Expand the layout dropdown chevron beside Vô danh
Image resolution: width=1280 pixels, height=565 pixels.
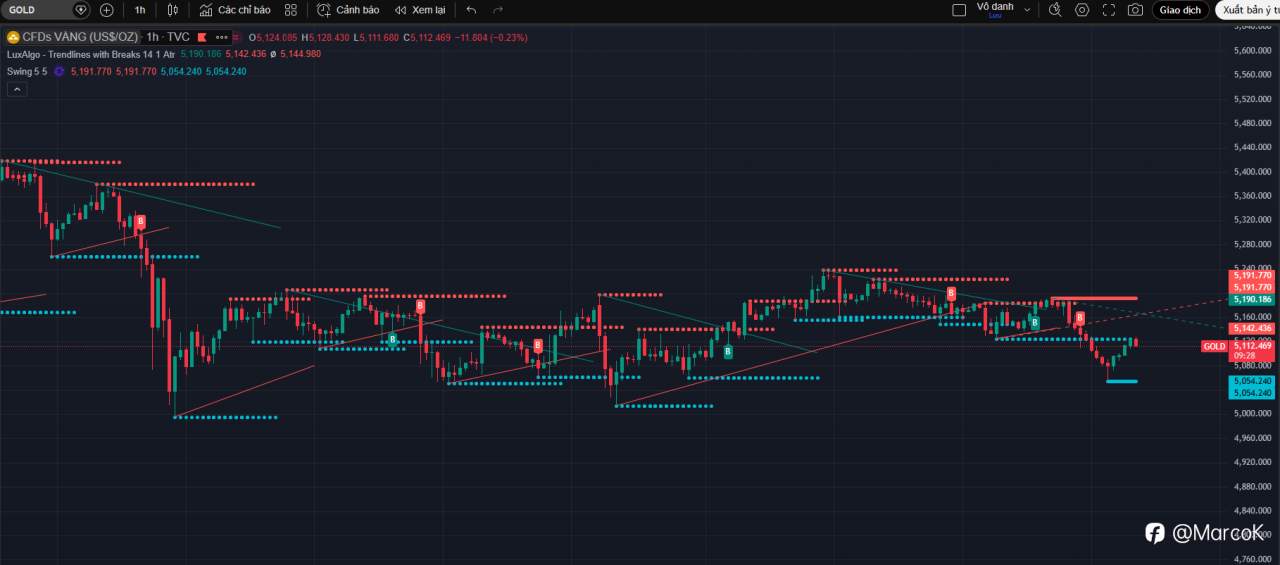coord(1027,10)
